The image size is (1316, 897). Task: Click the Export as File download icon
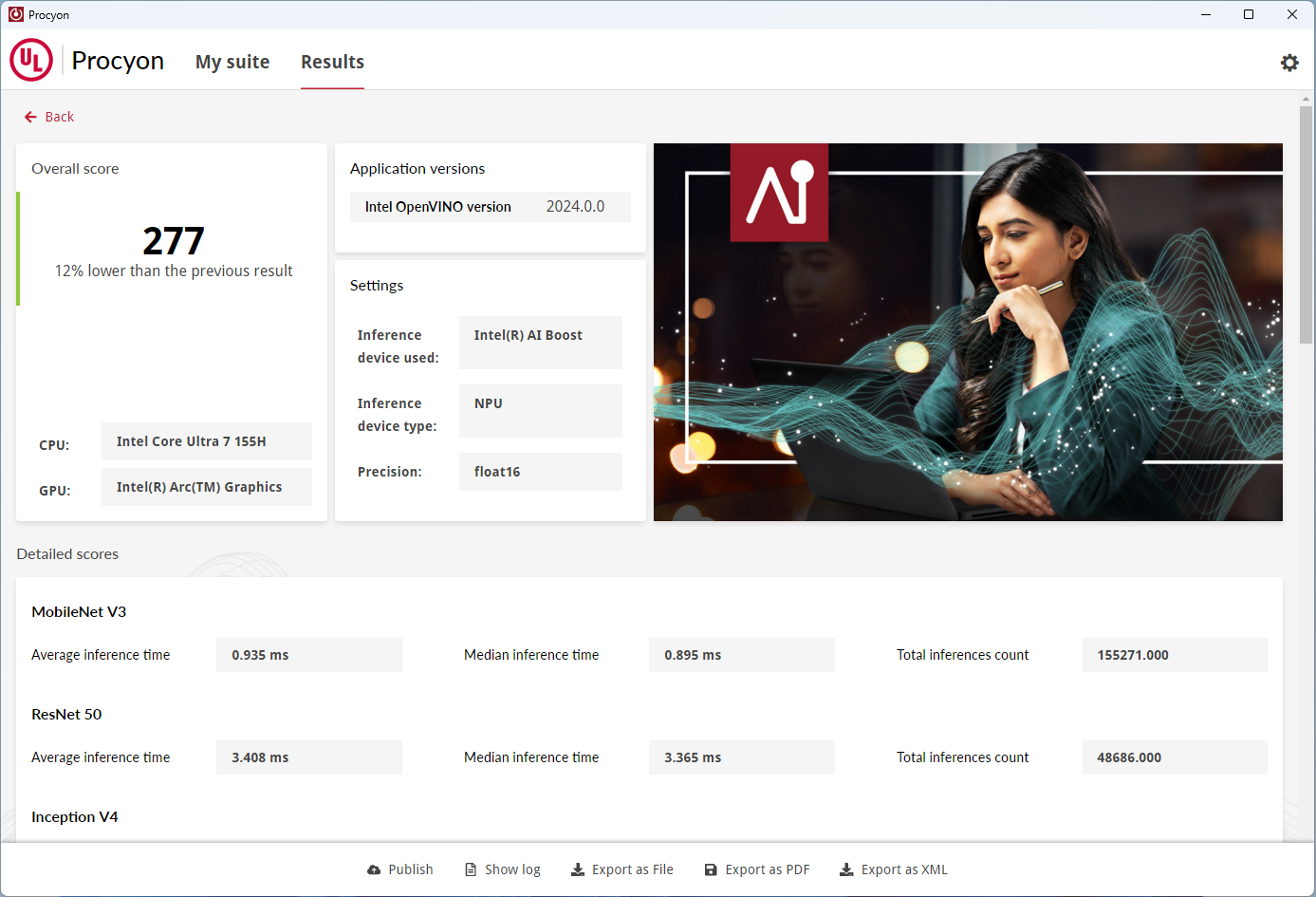(578, 869)
